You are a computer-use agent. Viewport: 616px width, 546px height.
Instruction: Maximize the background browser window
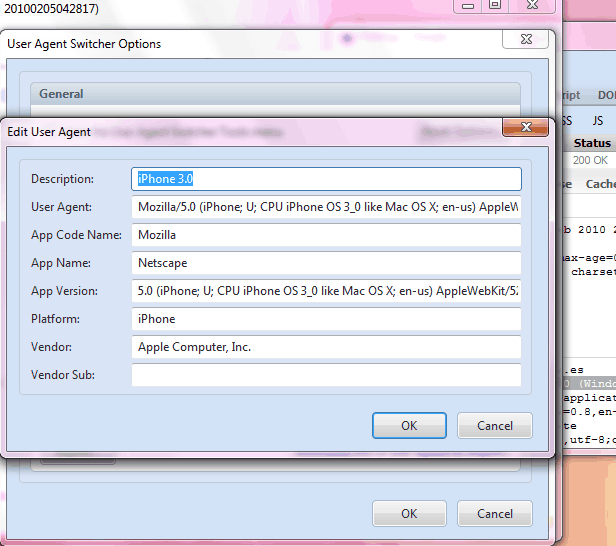coord(495,5)
